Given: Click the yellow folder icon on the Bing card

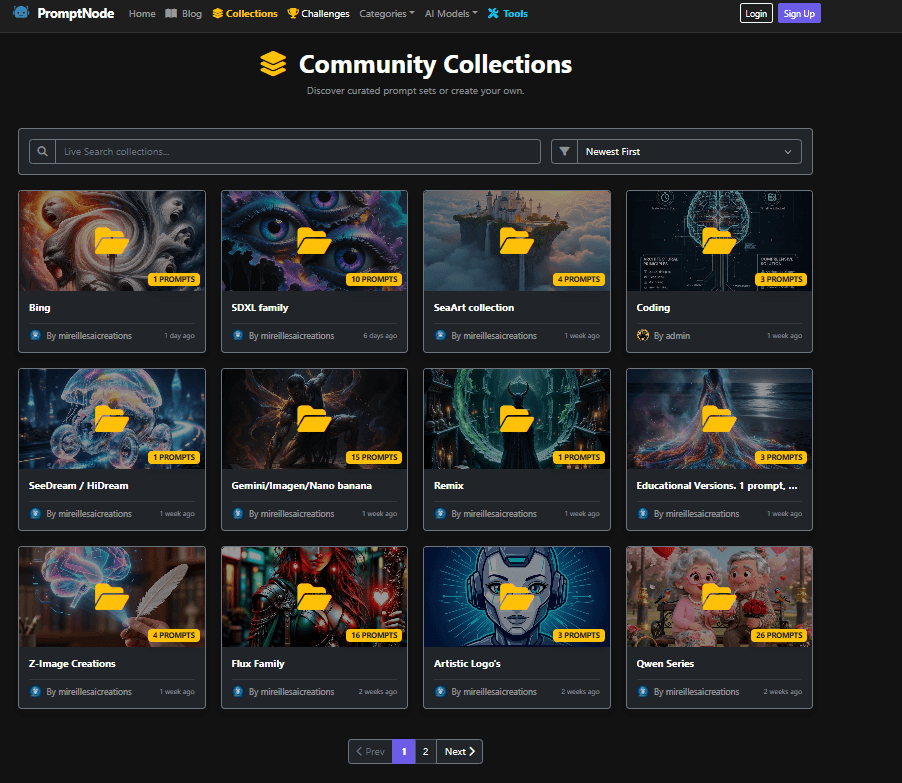Looking at the screenshot, I should tap(111, 239).
